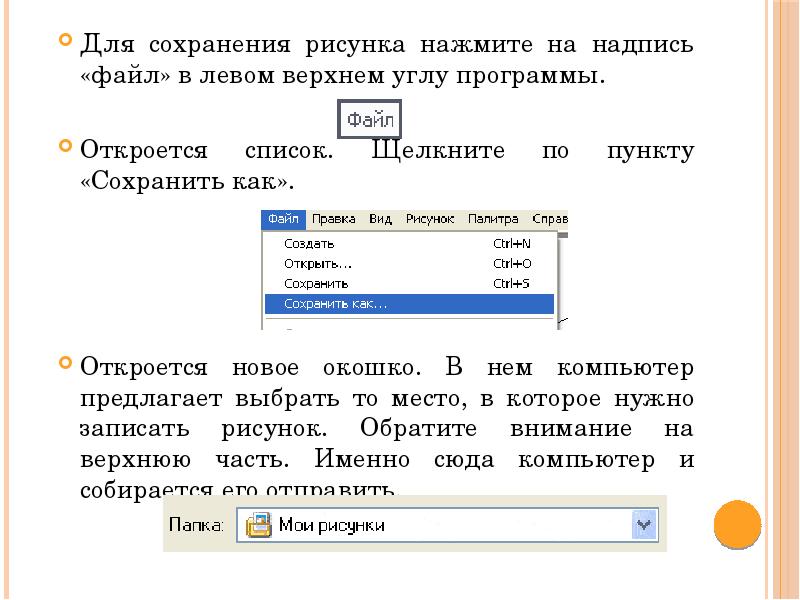The width and height of the screenshot is (800, 600).
Task: Open the Вид menu
Action: (x=381, y=218)
